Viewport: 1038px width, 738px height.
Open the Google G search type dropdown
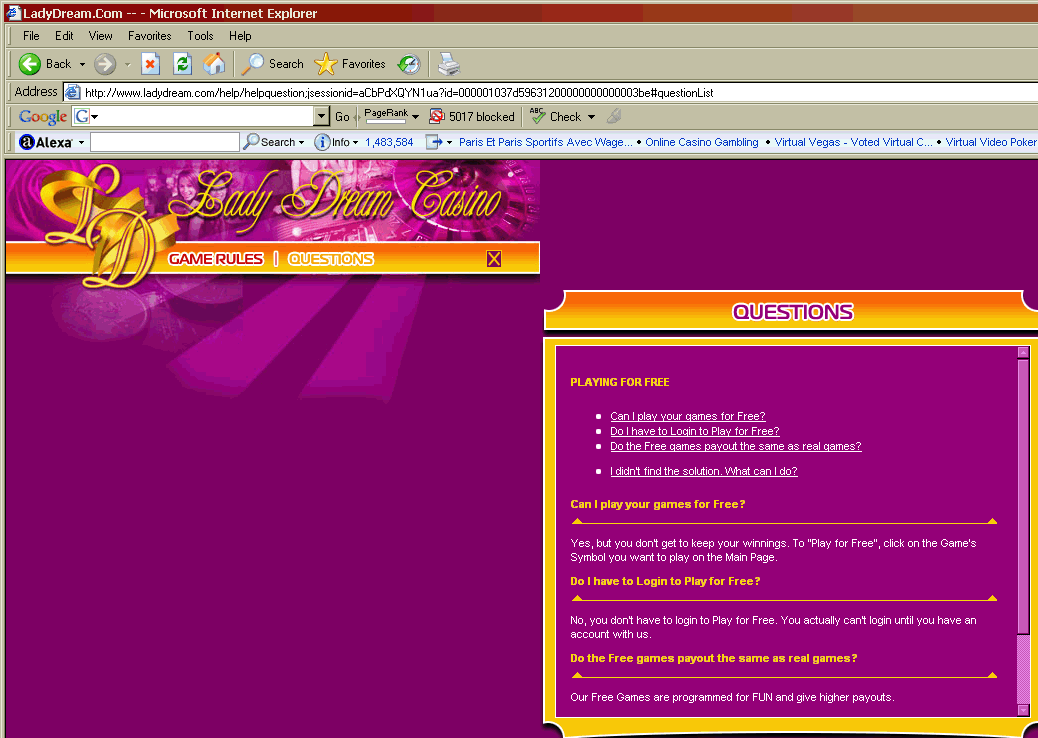95,117
